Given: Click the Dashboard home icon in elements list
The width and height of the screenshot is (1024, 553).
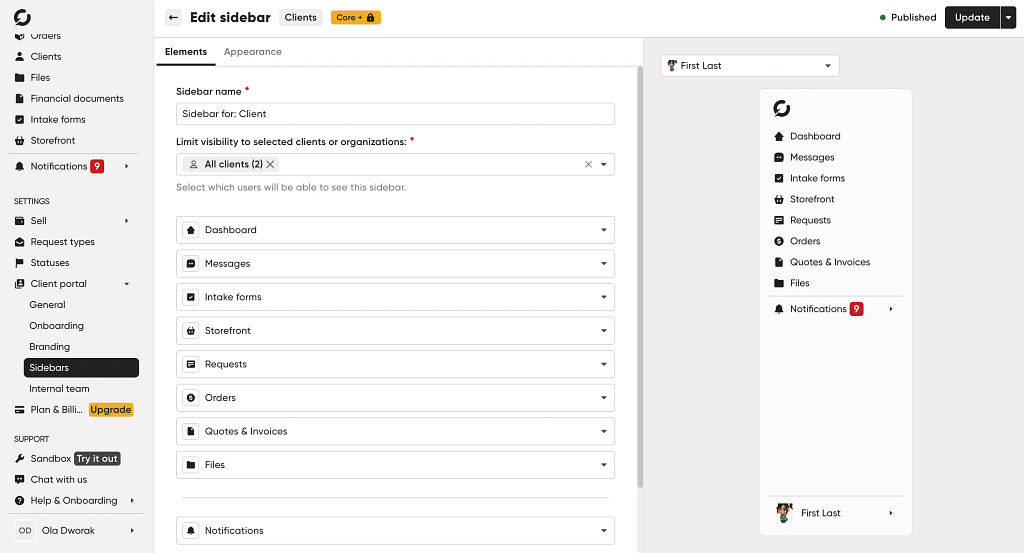Looking at the screenshot, I should click(x=191, y=230).
